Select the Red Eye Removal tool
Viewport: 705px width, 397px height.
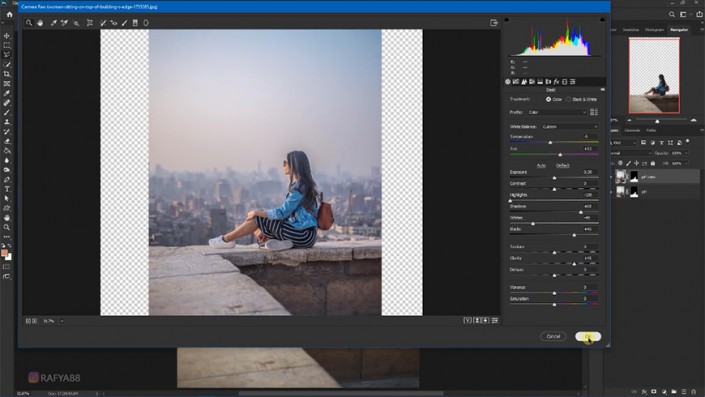click(113, 23)
